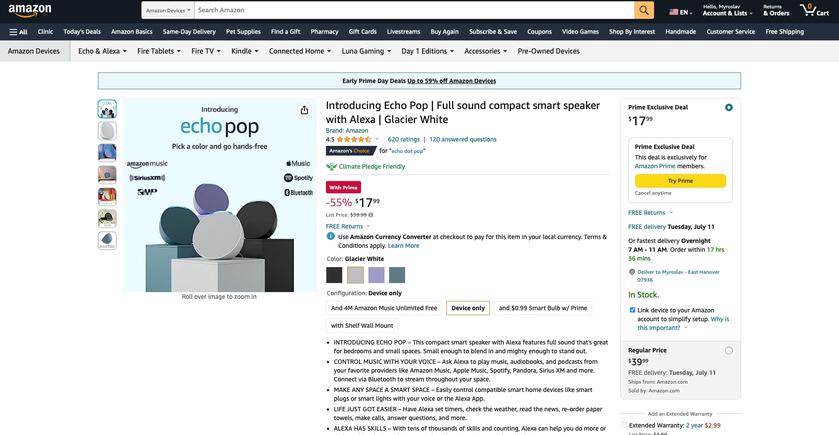Click the currency converter info icon

pos(331,236)
